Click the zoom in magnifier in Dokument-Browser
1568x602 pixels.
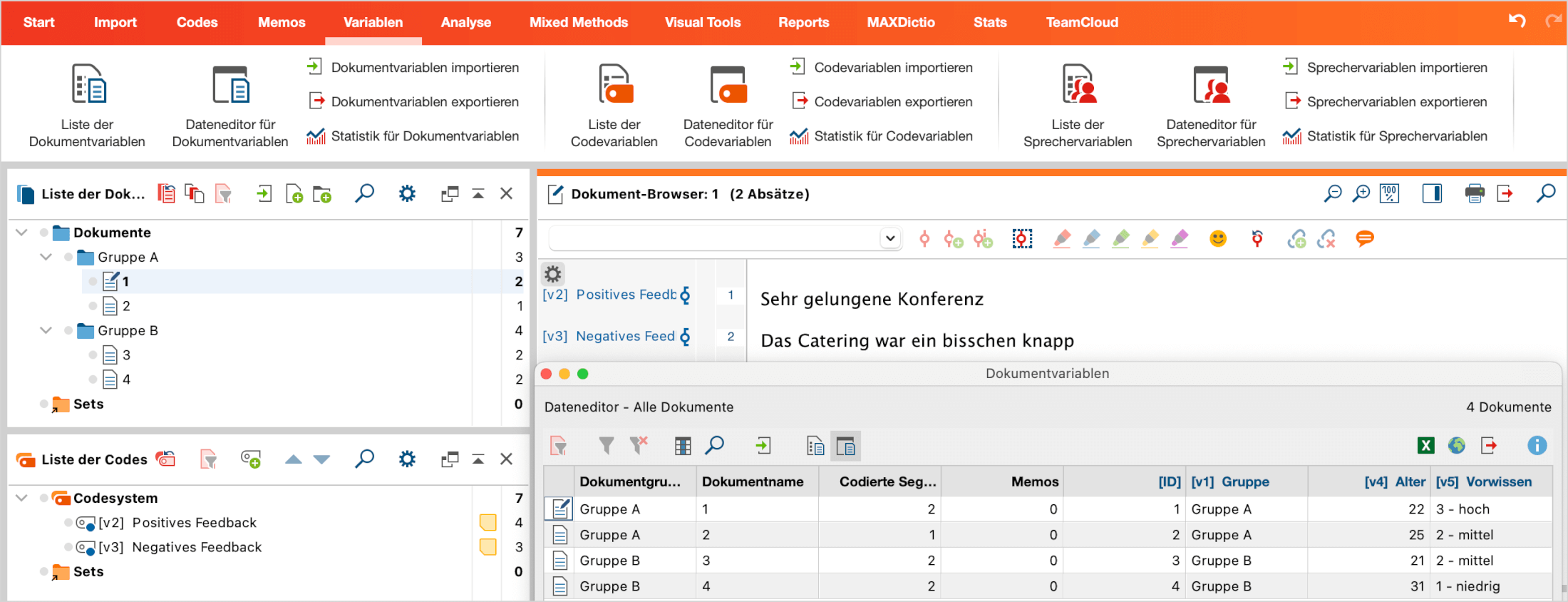[1361, 193]
